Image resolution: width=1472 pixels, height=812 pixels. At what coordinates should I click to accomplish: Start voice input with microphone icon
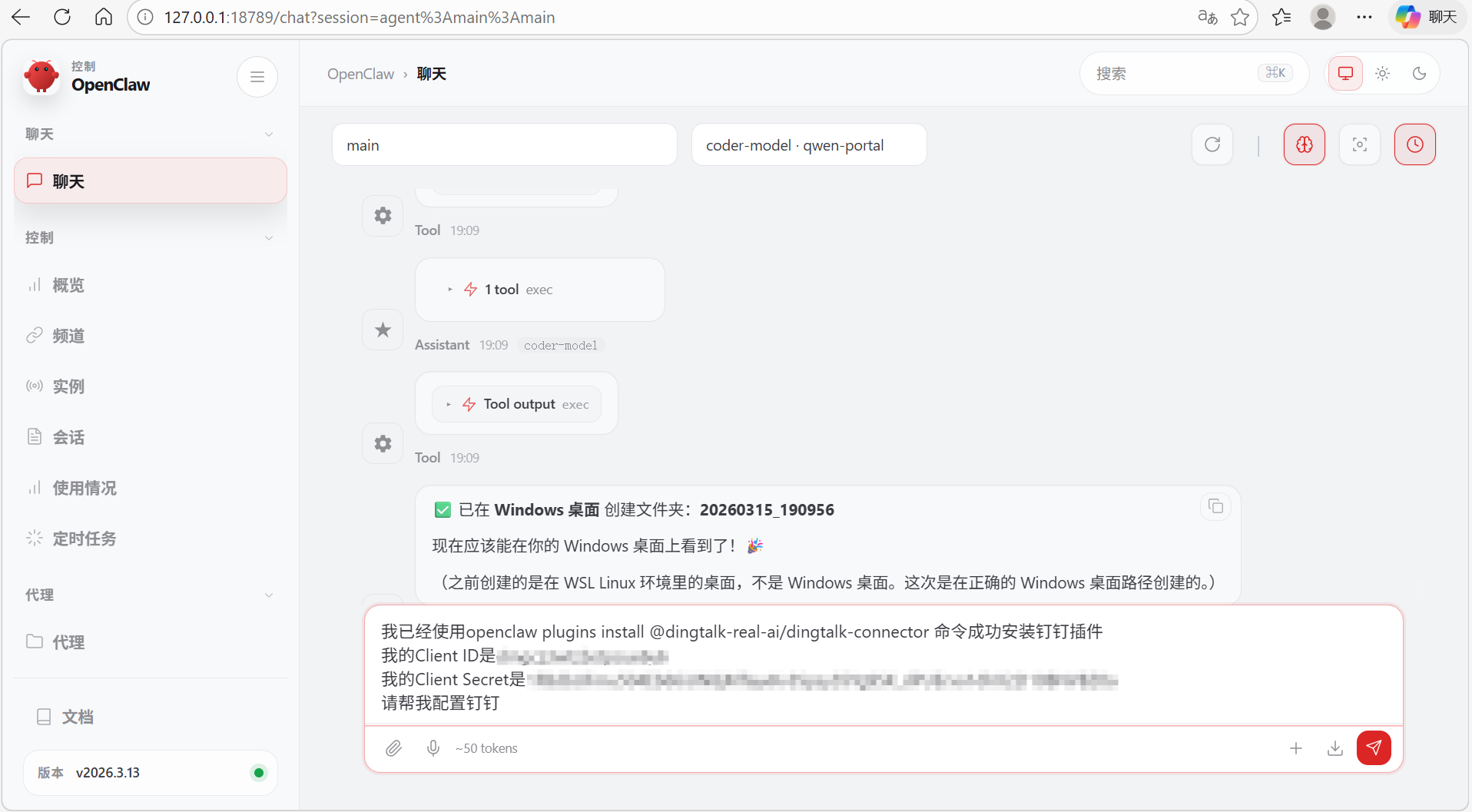tap(433, 748)
